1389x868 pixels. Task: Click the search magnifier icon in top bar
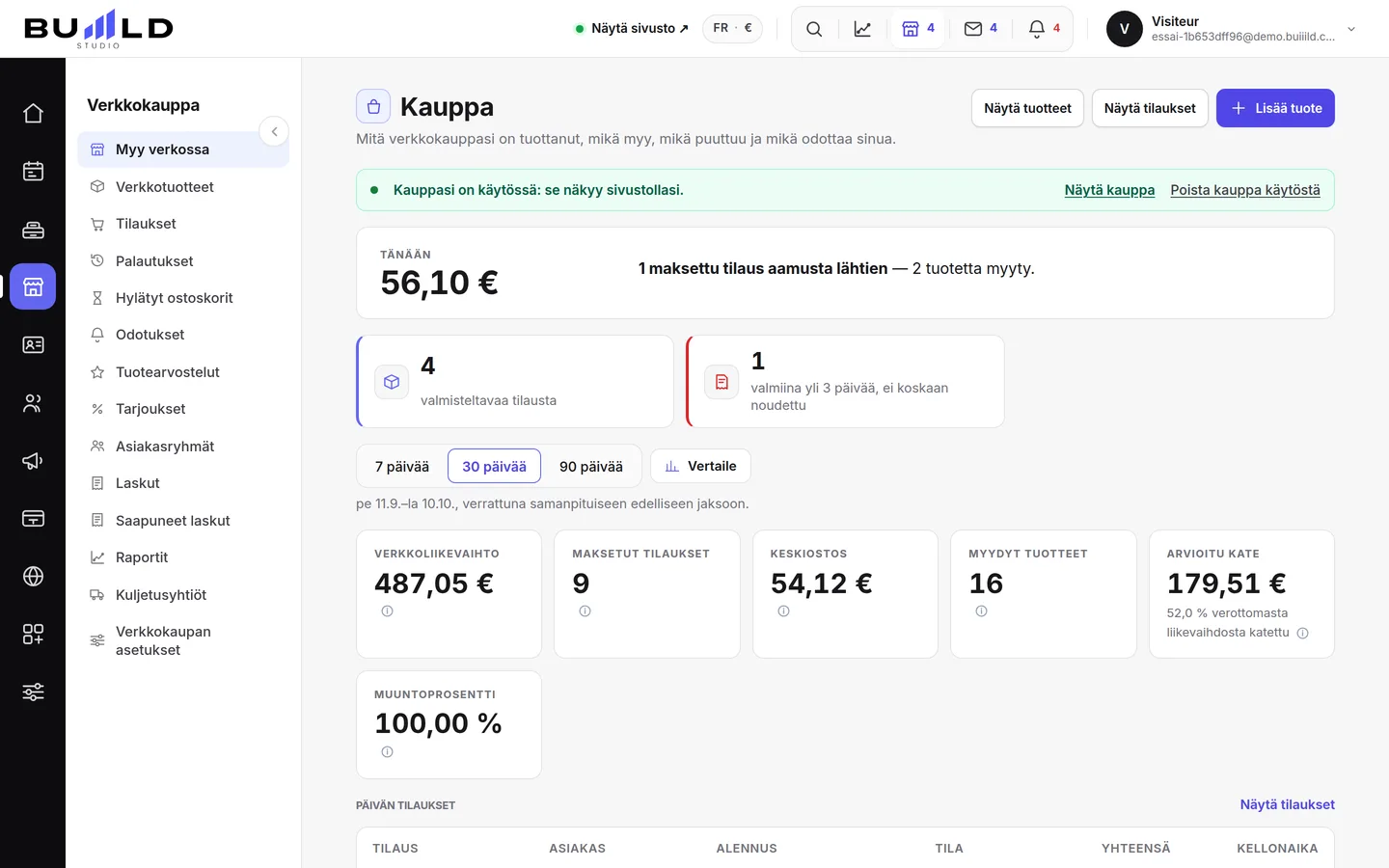[814, 29]
